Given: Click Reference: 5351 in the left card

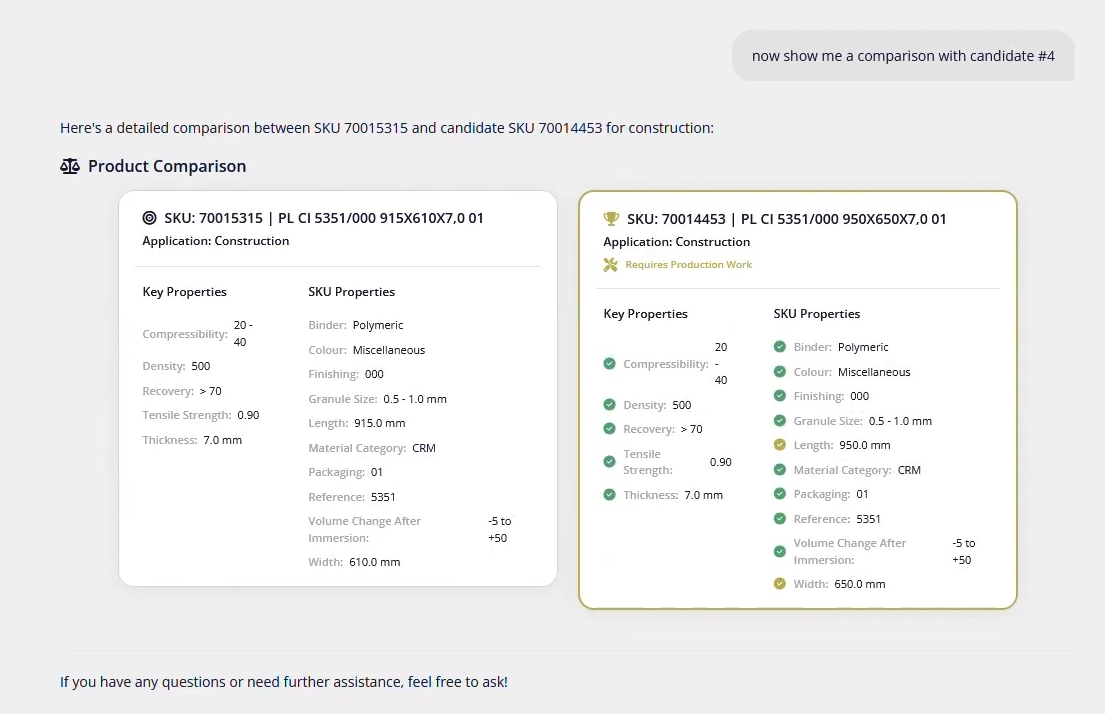Looking at the screenshot, I should point(352,497).
